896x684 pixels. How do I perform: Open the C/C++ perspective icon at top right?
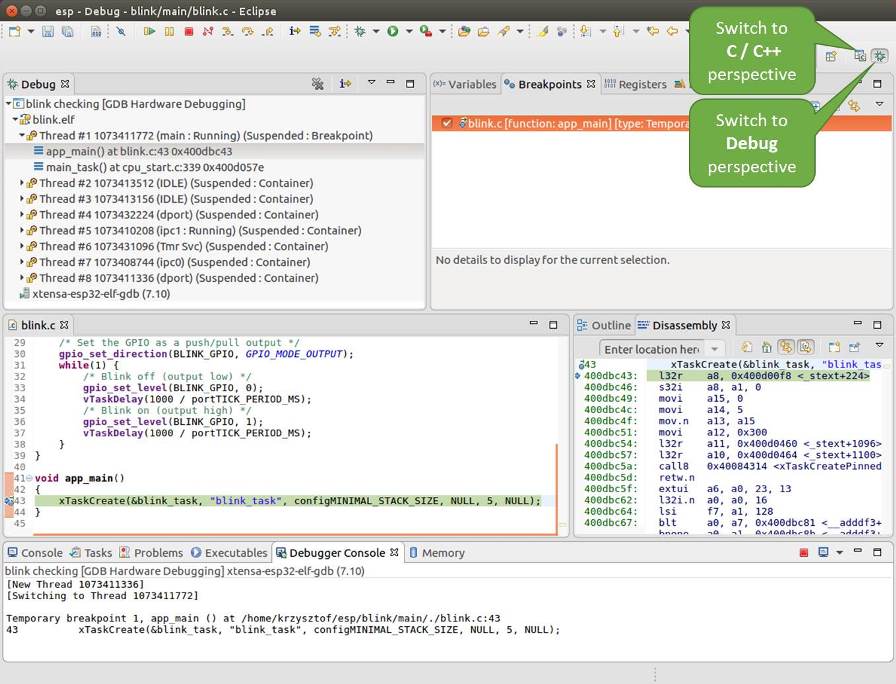(861, 56)
